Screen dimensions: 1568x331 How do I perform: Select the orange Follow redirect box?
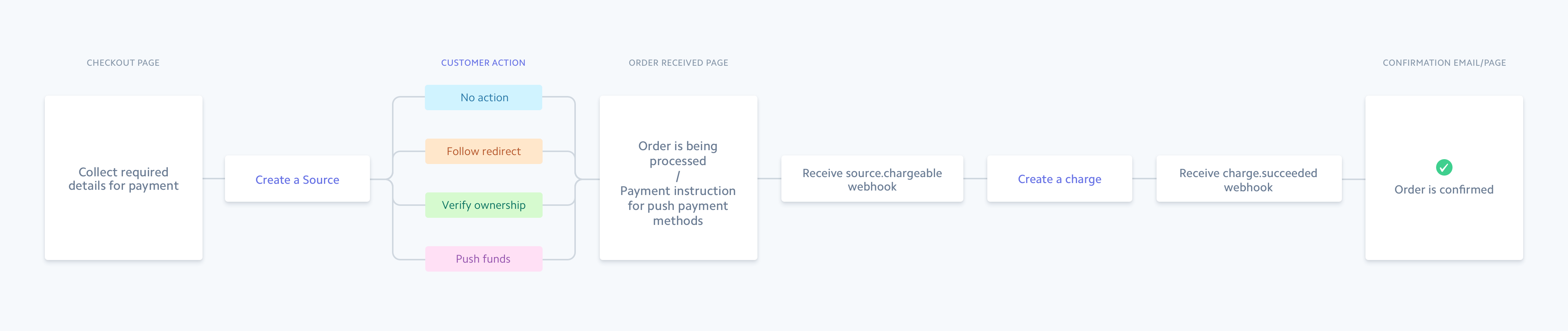tap(484, 152)
